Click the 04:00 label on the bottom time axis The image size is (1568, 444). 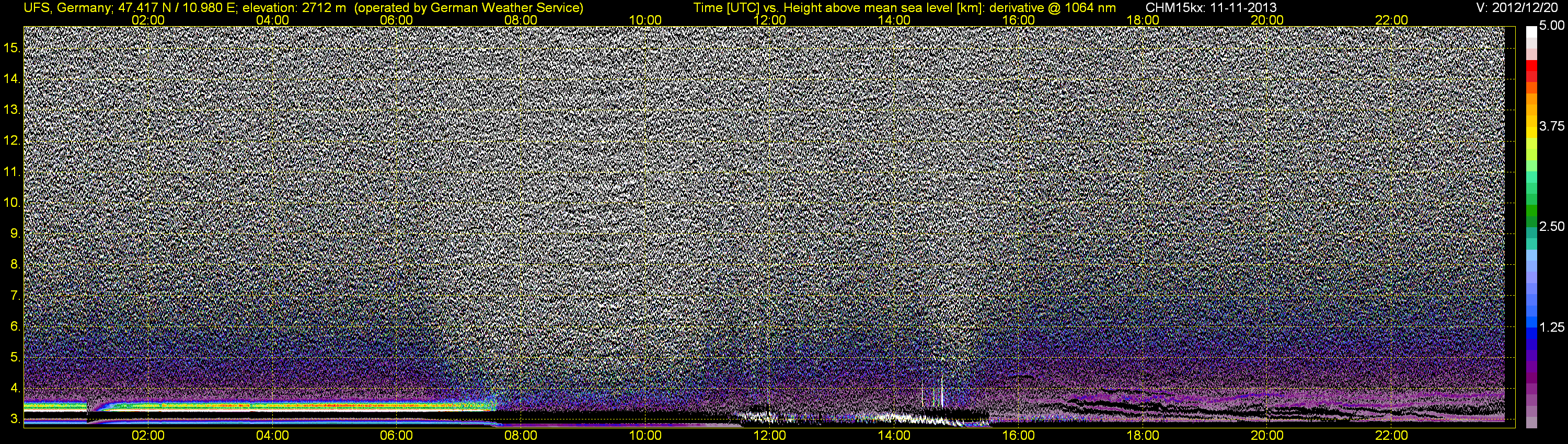[272, 436]
